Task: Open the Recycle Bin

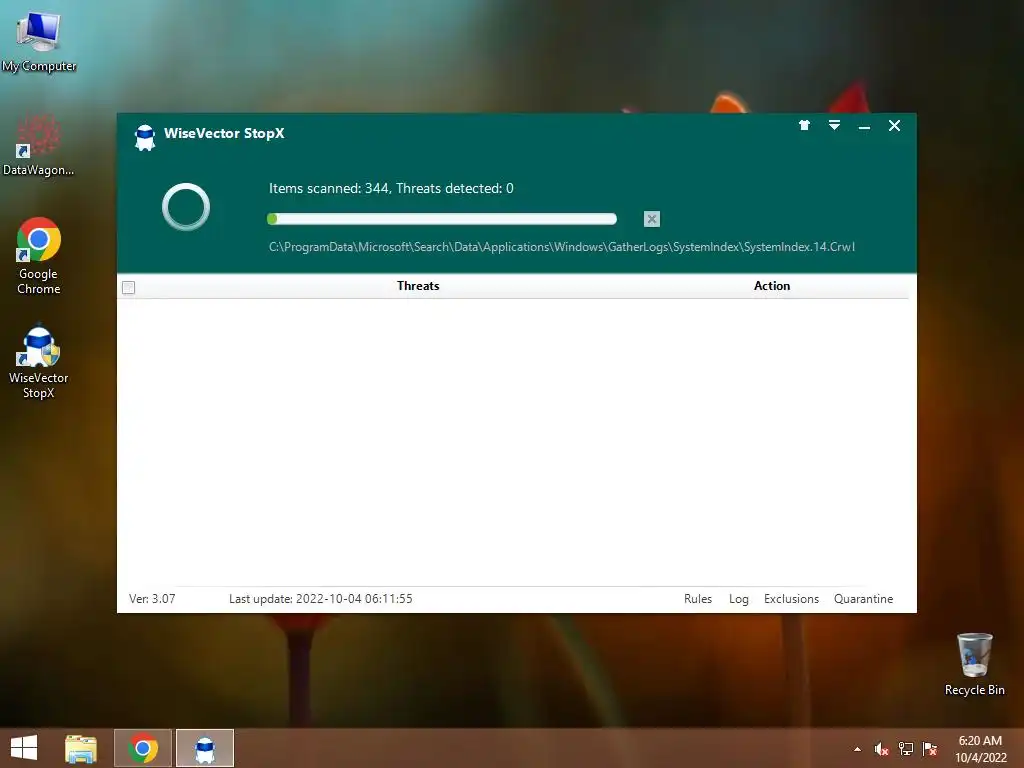Action: click(x=974, y=664)
